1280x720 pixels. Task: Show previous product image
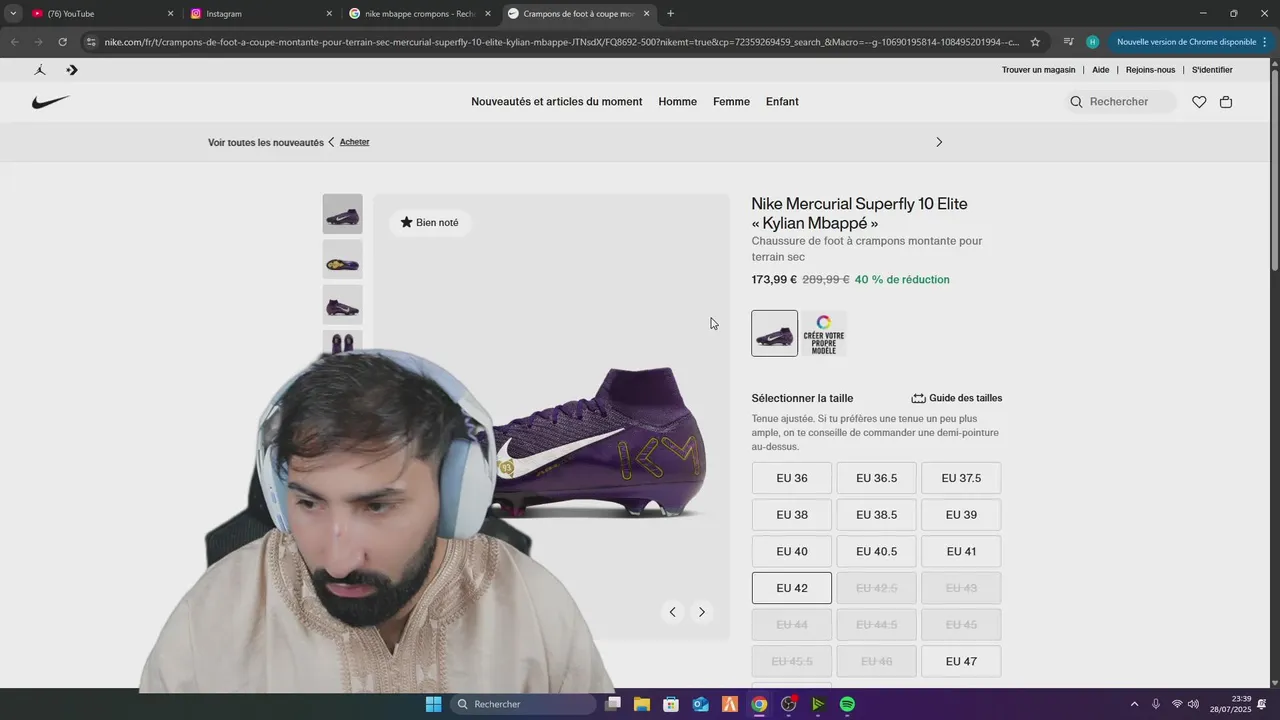(672, 612)
